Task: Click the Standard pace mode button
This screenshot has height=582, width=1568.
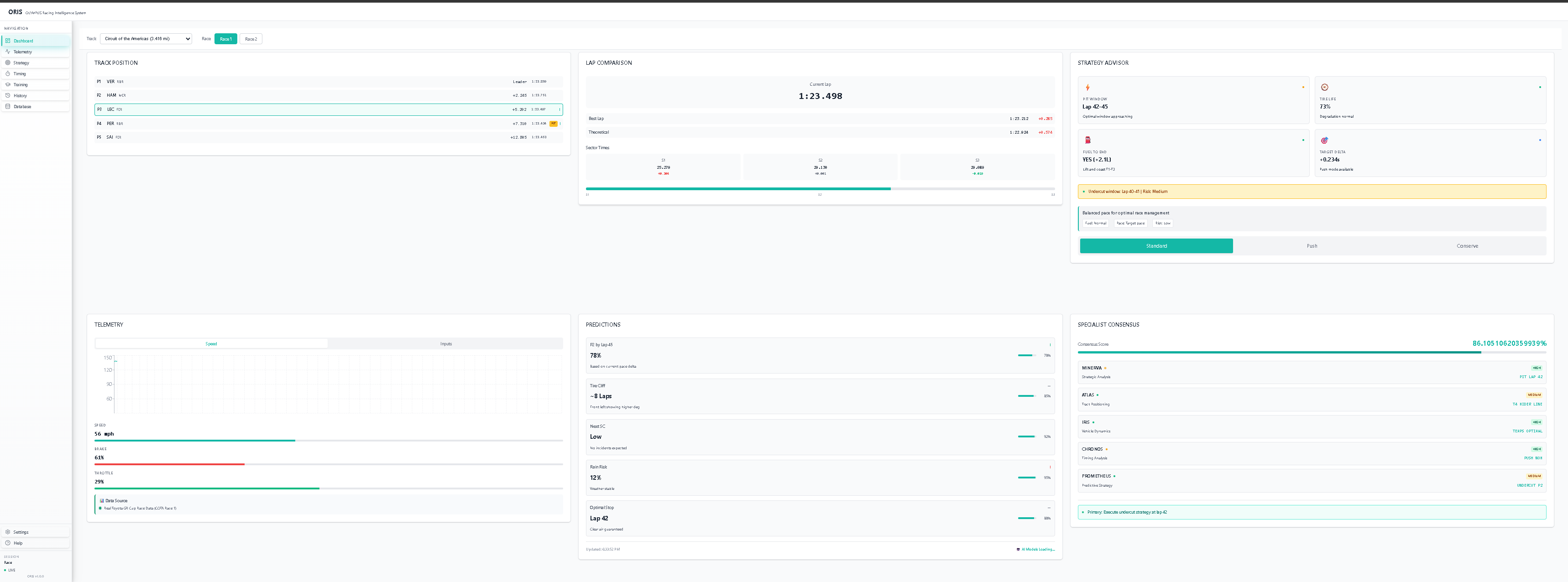Action: click(1156, 246)
